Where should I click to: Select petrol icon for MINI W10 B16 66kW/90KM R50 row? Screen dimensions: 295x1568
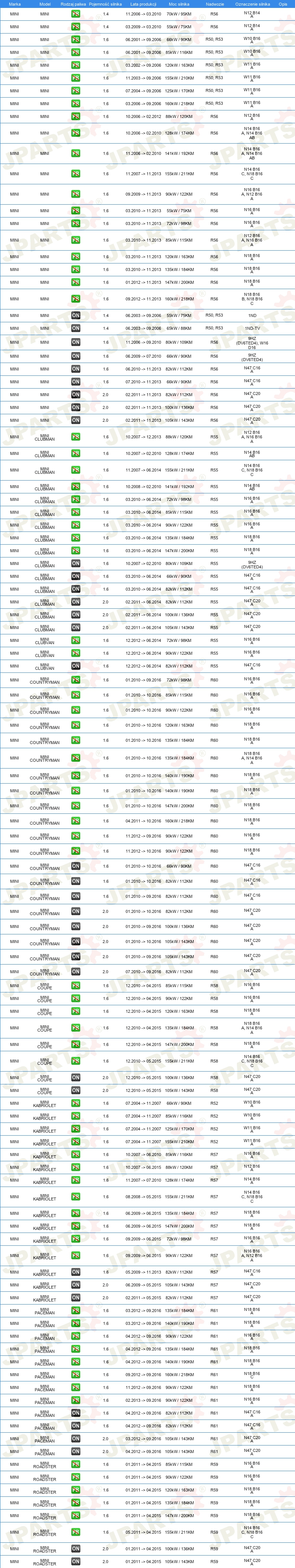pos(75,40)
